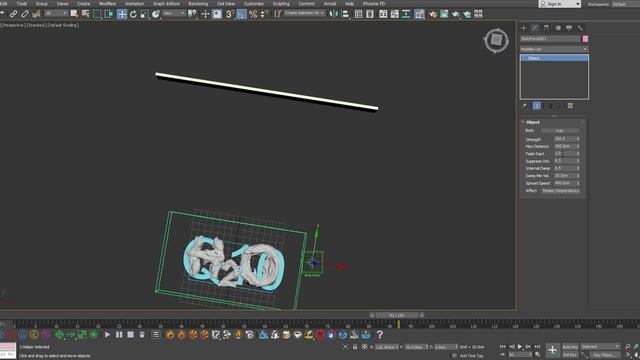Switch to the Modify command panel tab
The image size is (640, 360).
pyautogui.click(x=535, y=28)
